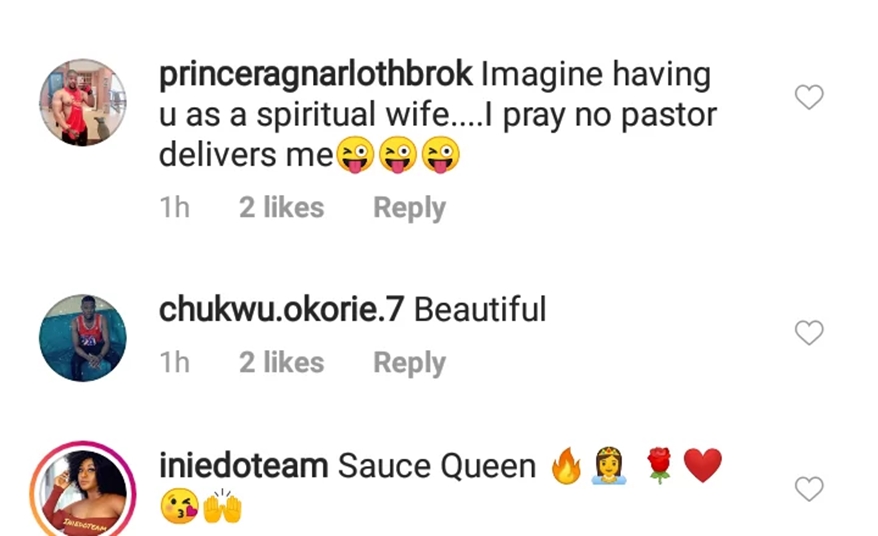The height and width of the screenshot is (536, 878).
Task: View the 2 likes on princeragnarlothbrok's comment
Action: (281, 208)
